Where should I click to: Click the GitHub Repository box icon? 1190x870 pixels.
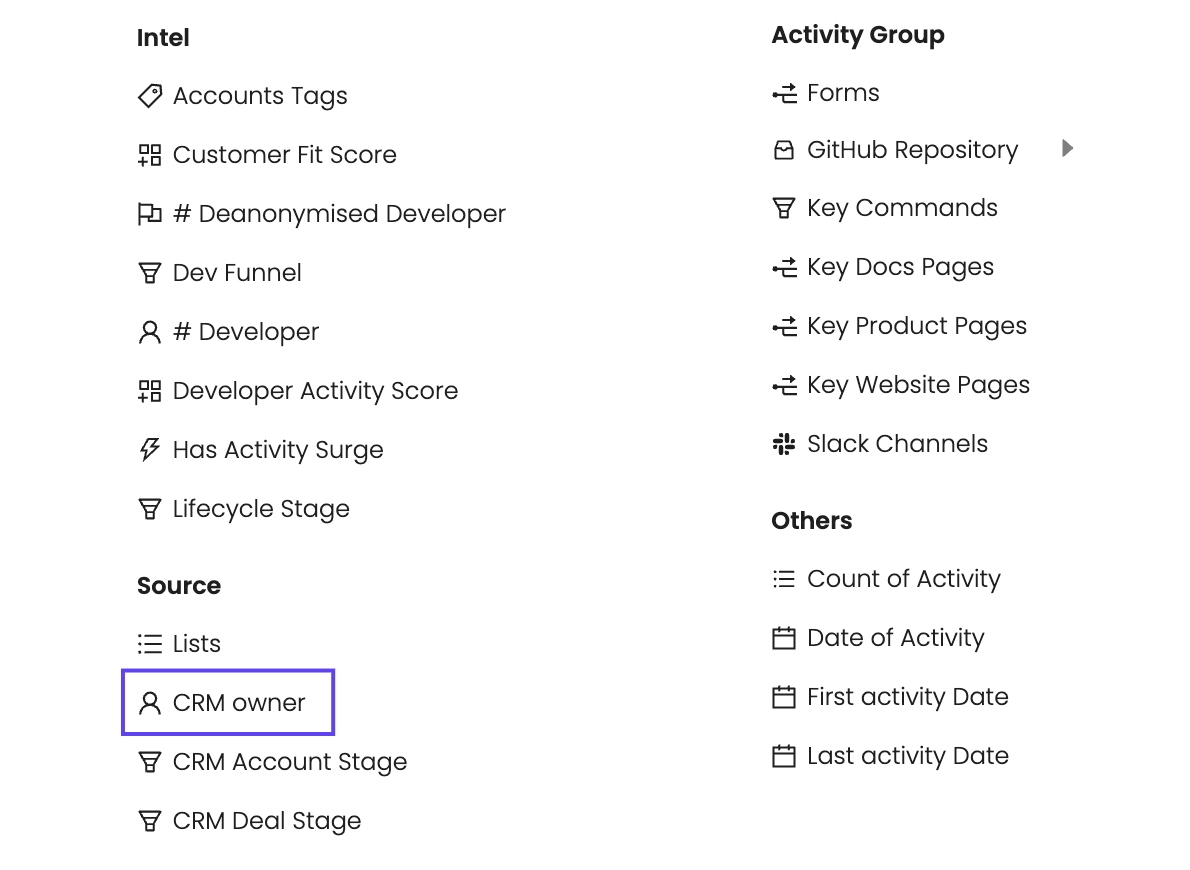click(784, 150)
